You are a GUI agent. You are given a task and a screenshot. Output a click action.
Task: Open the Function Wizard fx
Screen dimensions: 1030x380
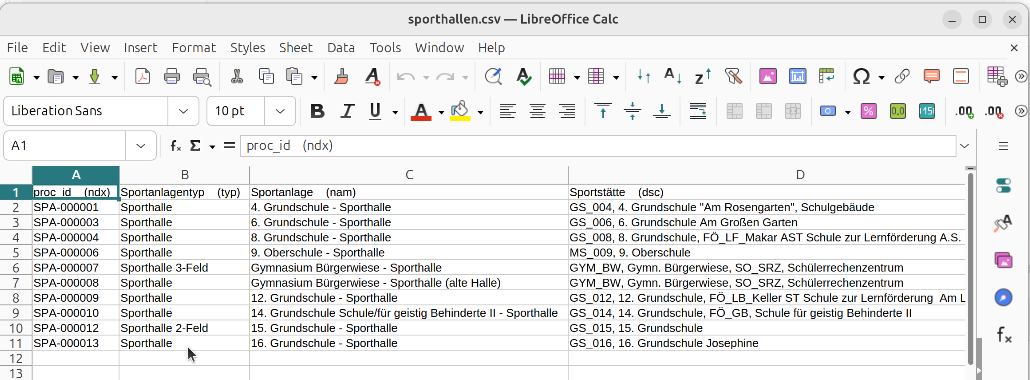click(x=175, y=146)
